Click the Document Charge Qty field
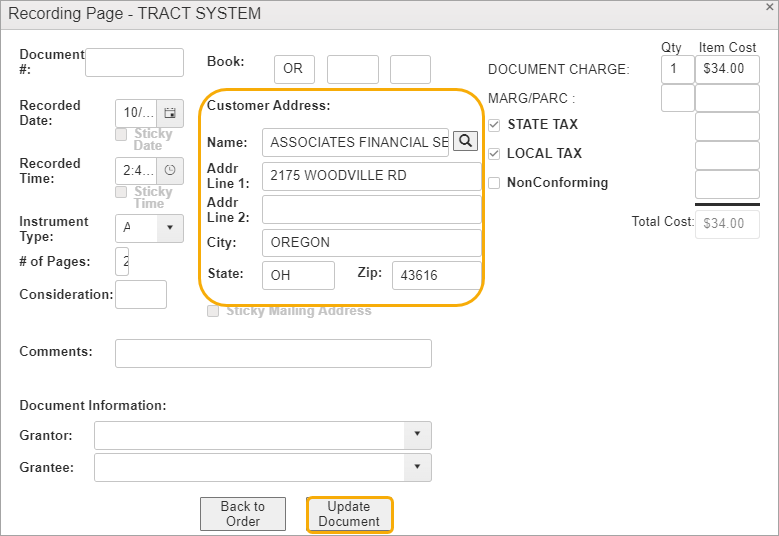This screenshot has width=779, height=536. pyautogui.click(x=677, y=69)
